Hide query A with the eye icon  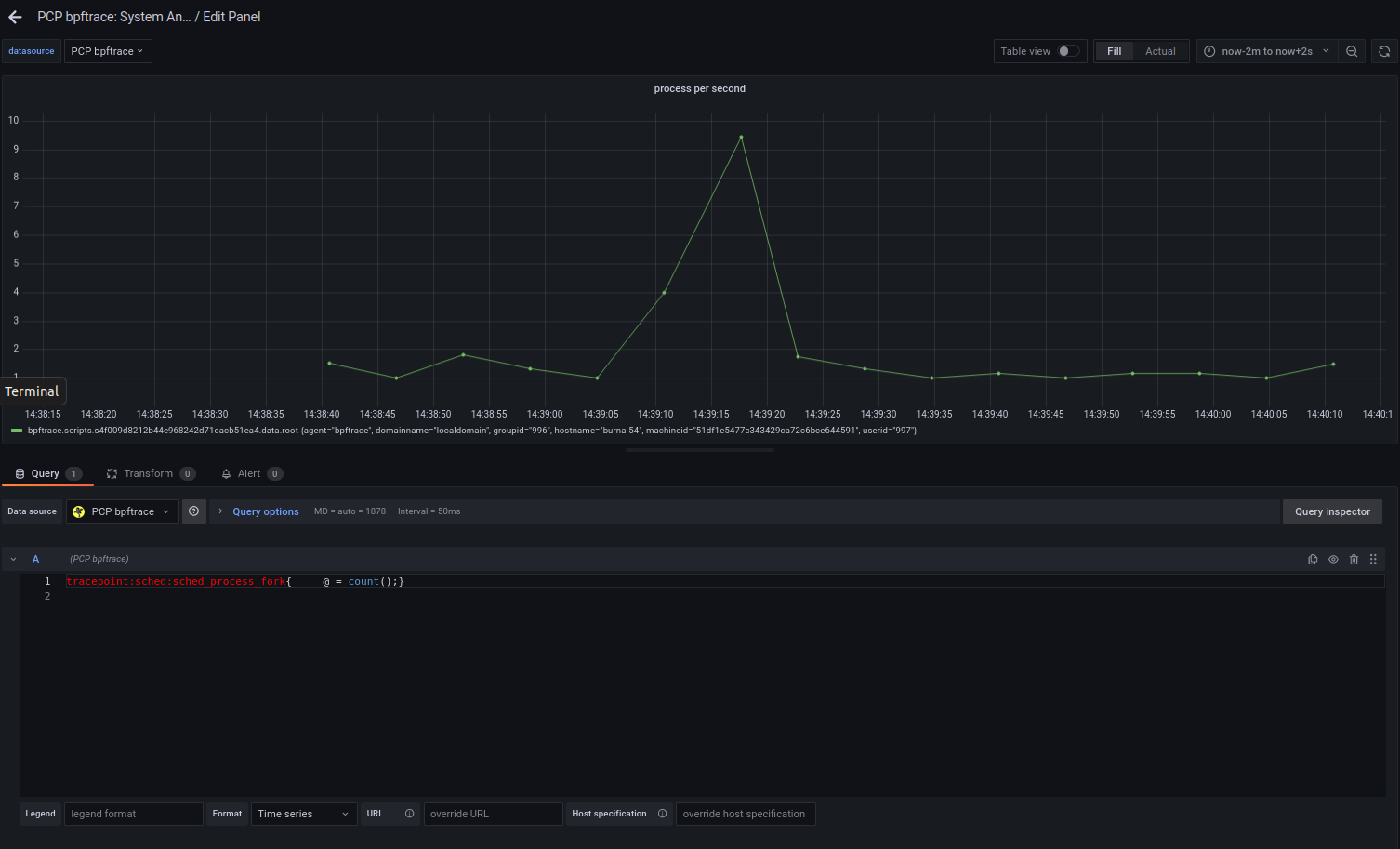pos(1333,559)
